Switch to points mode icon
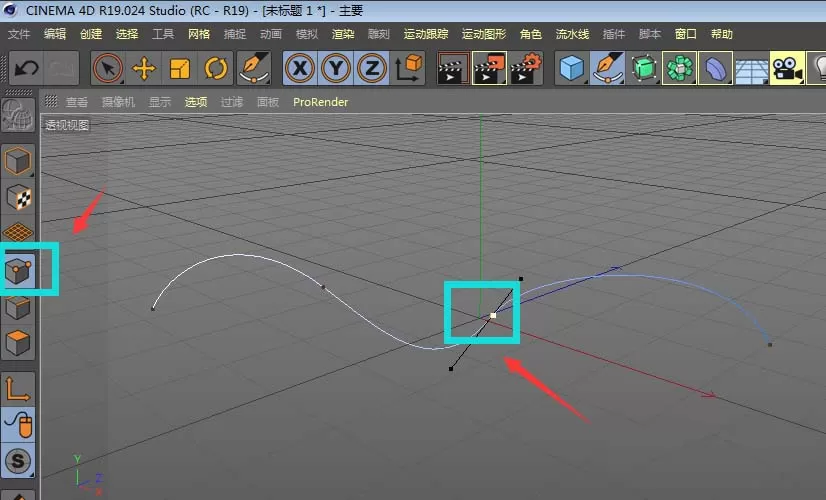The height and width of the screenshot is (500, 826). (19, 271)
